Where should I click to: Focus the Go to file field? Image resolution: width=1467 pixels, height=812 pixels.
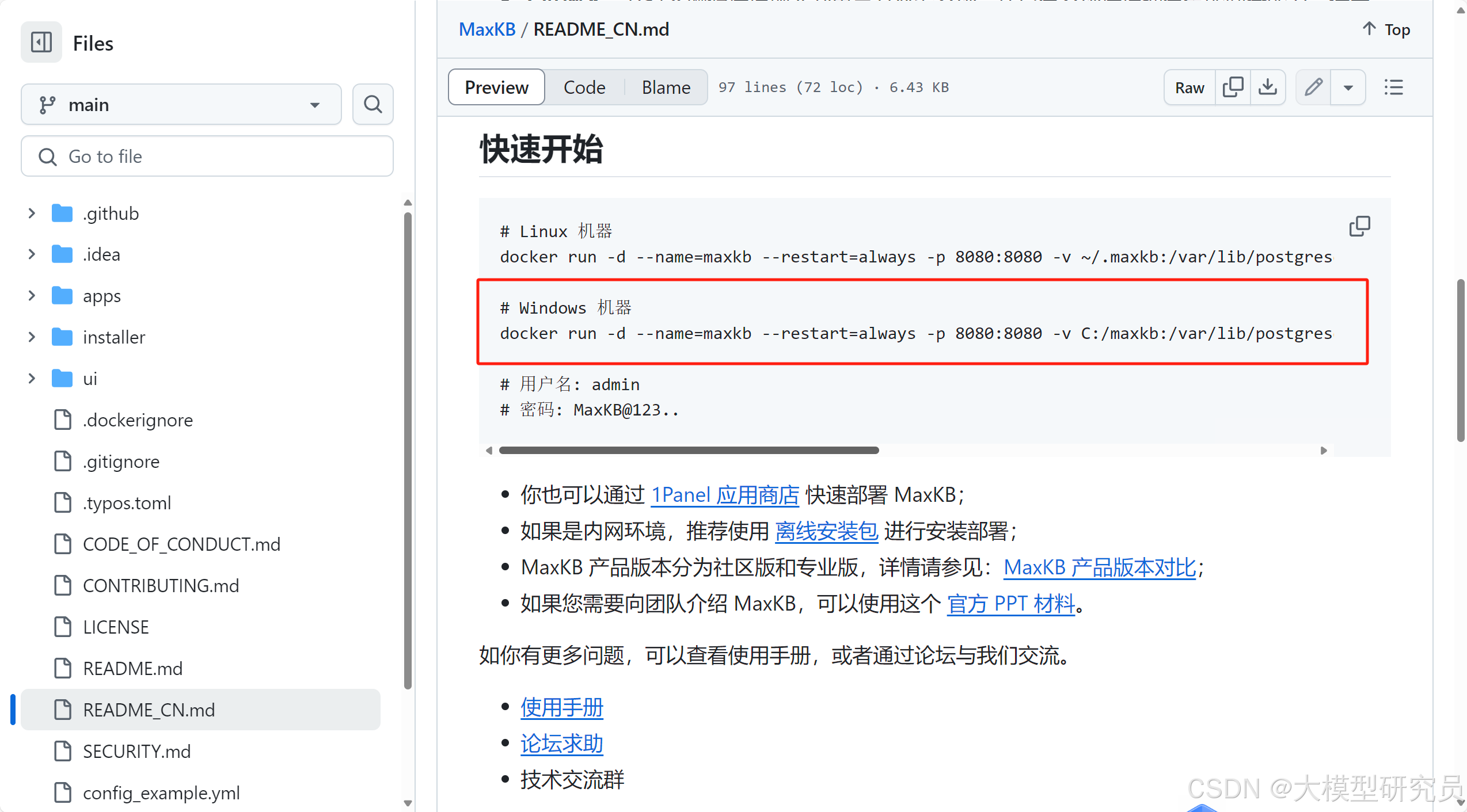[x=207, y=157]
